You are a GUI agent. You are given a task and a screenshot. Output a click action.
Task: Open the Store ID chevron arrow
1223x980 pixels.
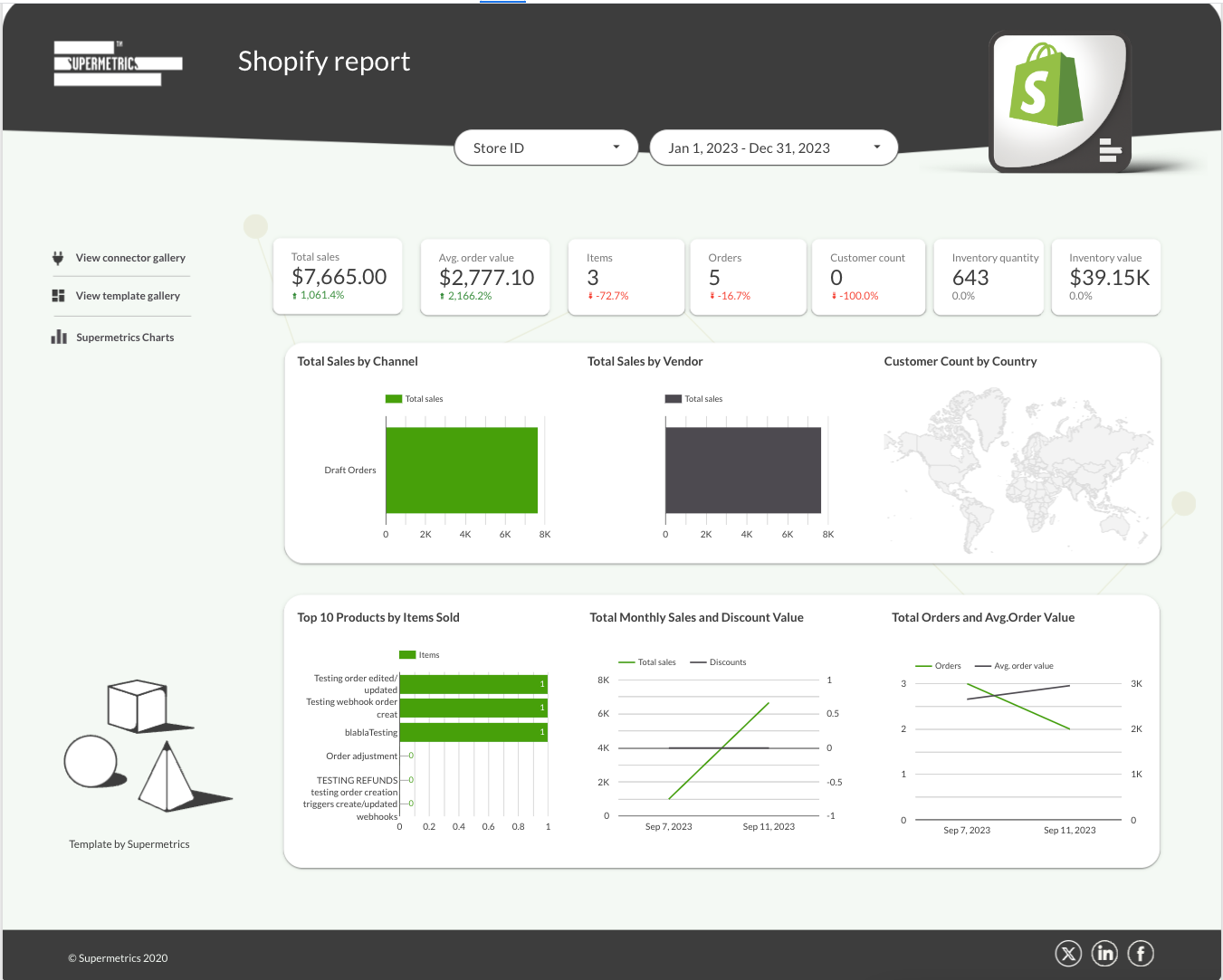(x=616, y=147)
